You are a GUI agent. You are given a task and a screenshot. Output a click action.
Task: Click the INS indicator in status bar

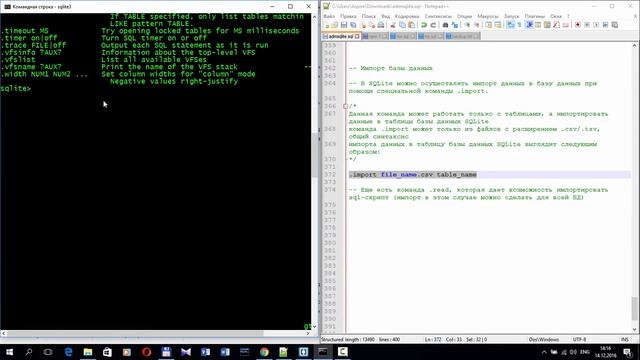[x=624, y=339]
